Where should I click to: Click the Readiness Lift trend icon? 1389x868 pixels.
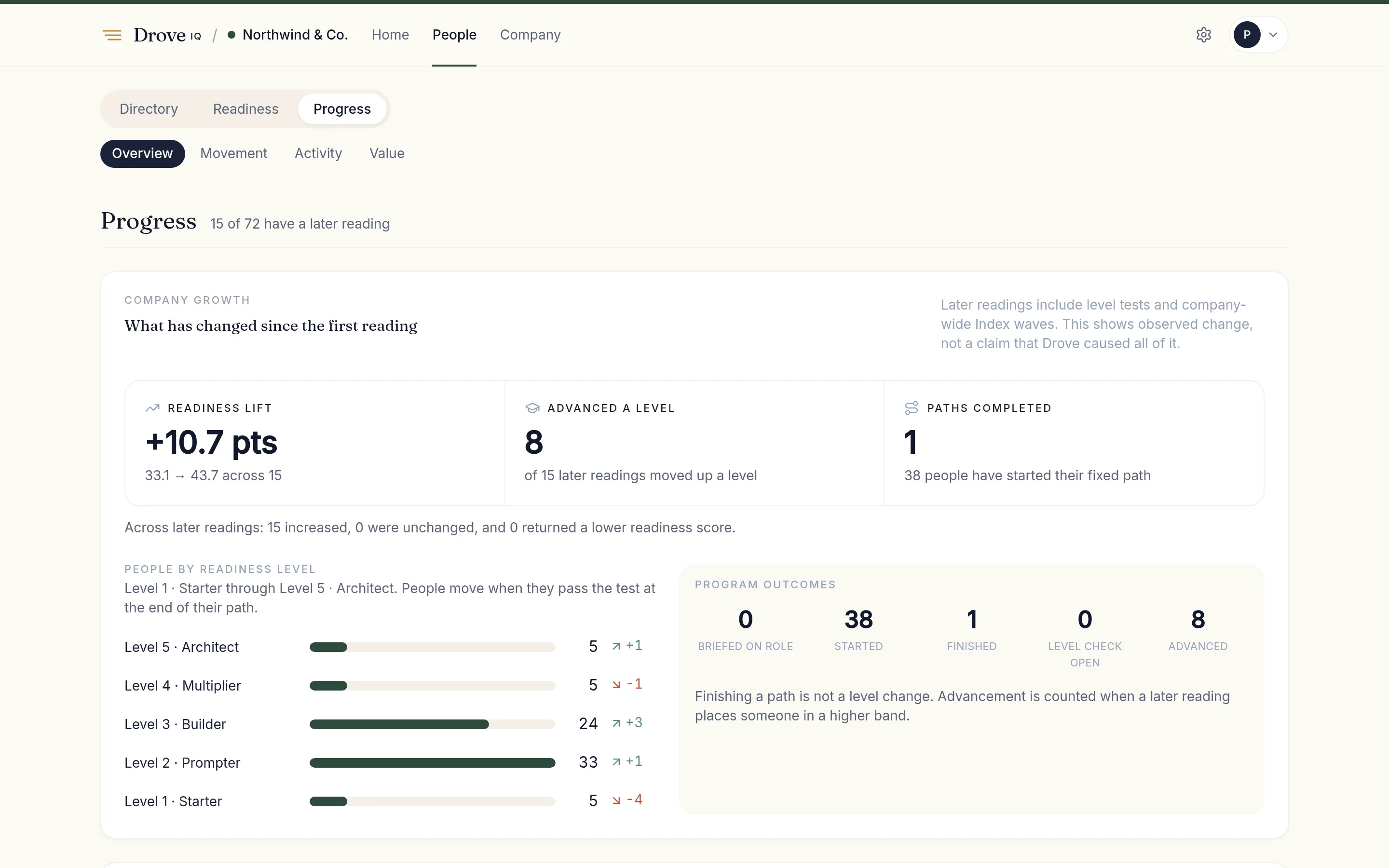152,408
